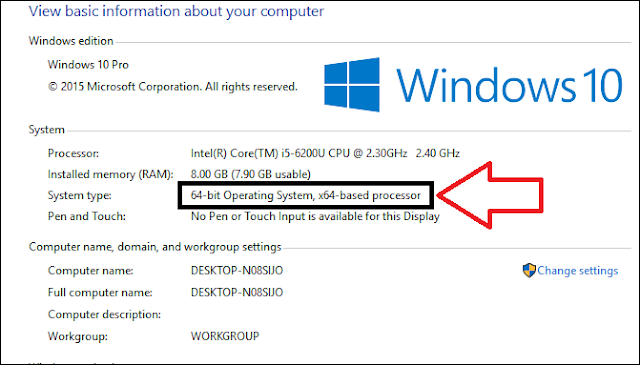Click the Change settings link
Screen dimensions: 640x365
coord(578,271)
